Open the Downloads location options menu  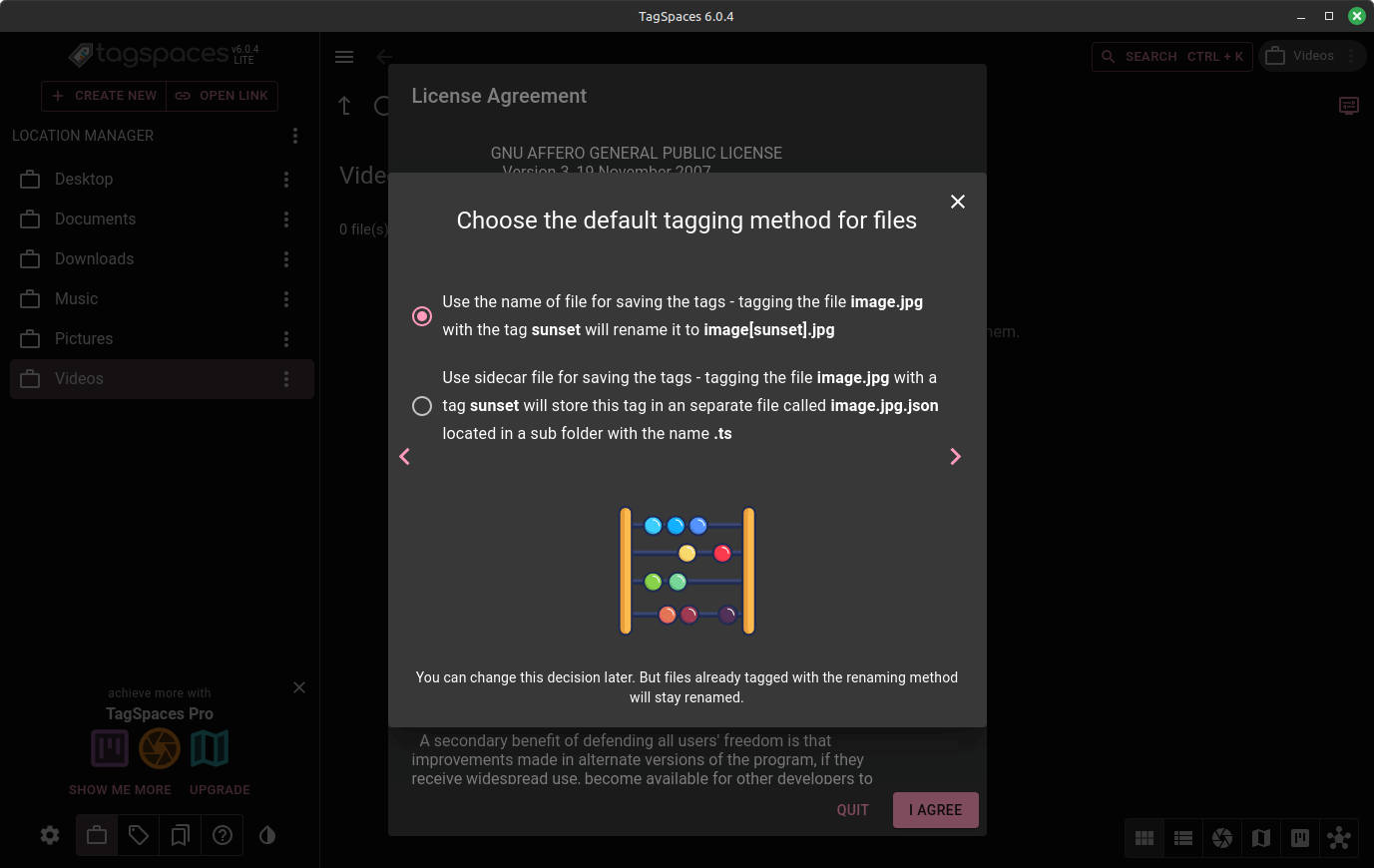tap(286, 259)
